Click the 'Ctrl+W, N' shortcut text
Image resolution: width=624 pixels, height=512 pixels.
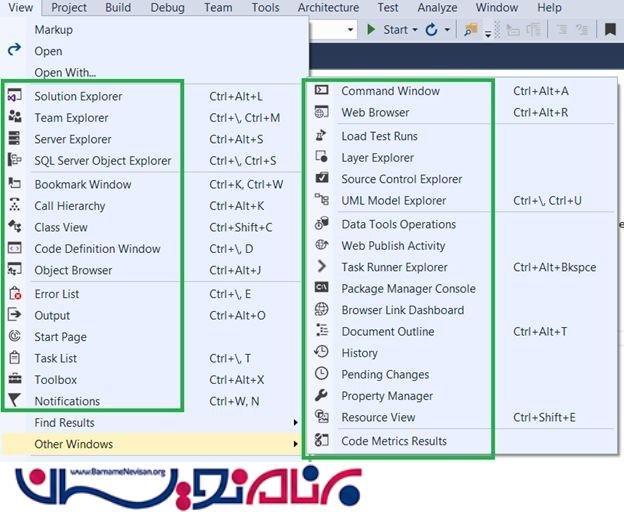tap(234, 401)
